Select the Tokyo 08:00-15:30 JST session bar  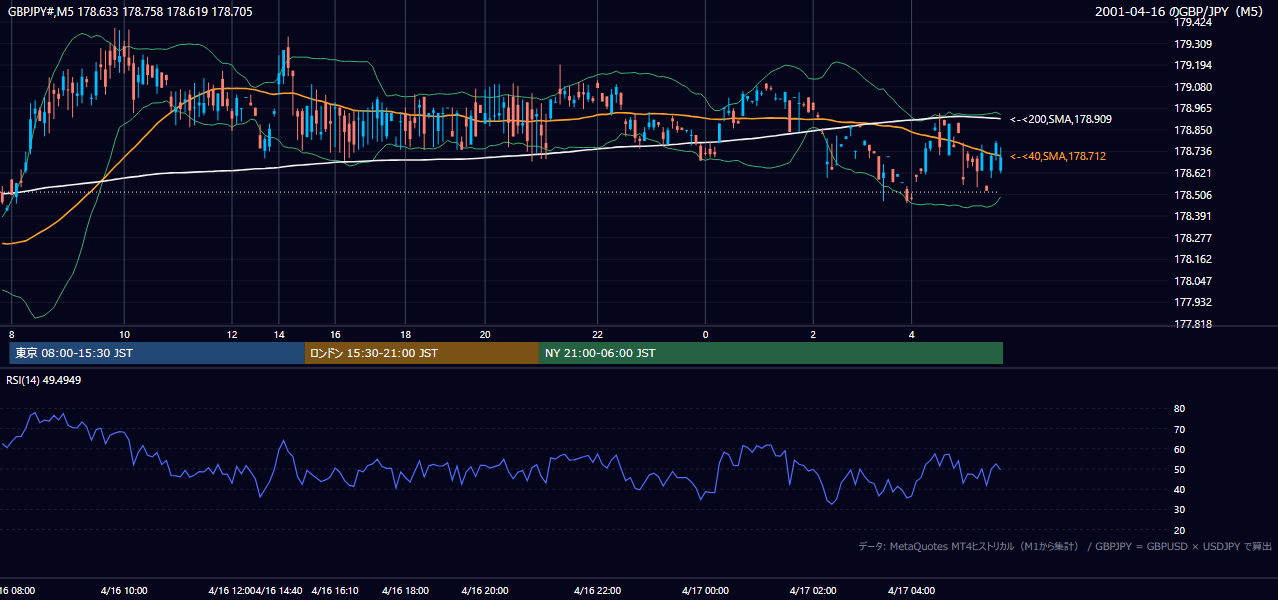click(157, 353)
